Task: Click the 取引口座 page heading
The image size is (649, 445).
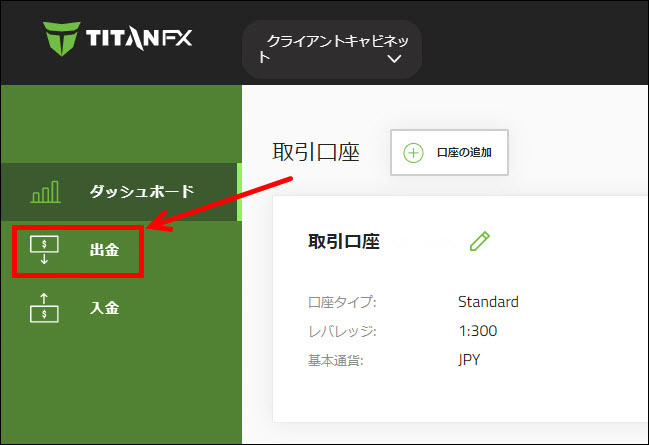Action: click(x=315, y=152)
